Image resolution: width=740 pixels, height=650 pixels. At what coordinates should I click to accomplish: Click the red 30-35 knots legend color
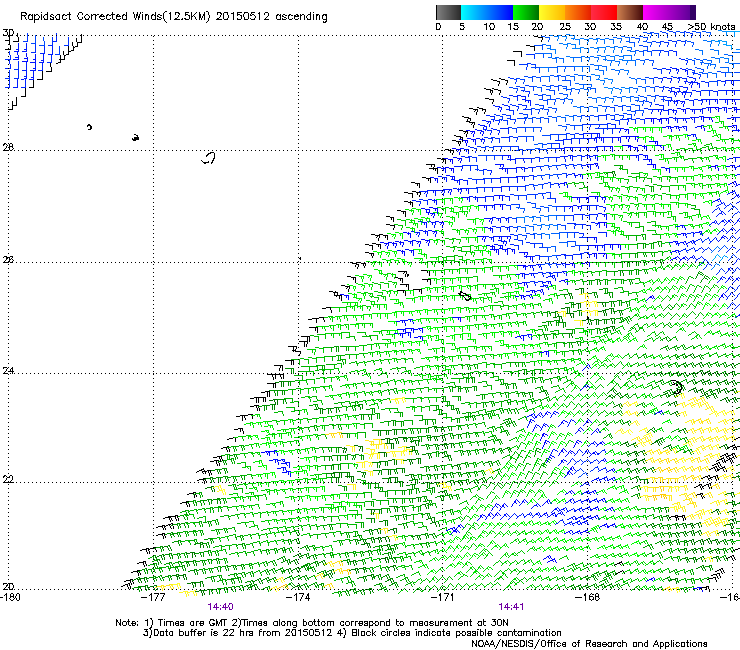pos(604,12)
